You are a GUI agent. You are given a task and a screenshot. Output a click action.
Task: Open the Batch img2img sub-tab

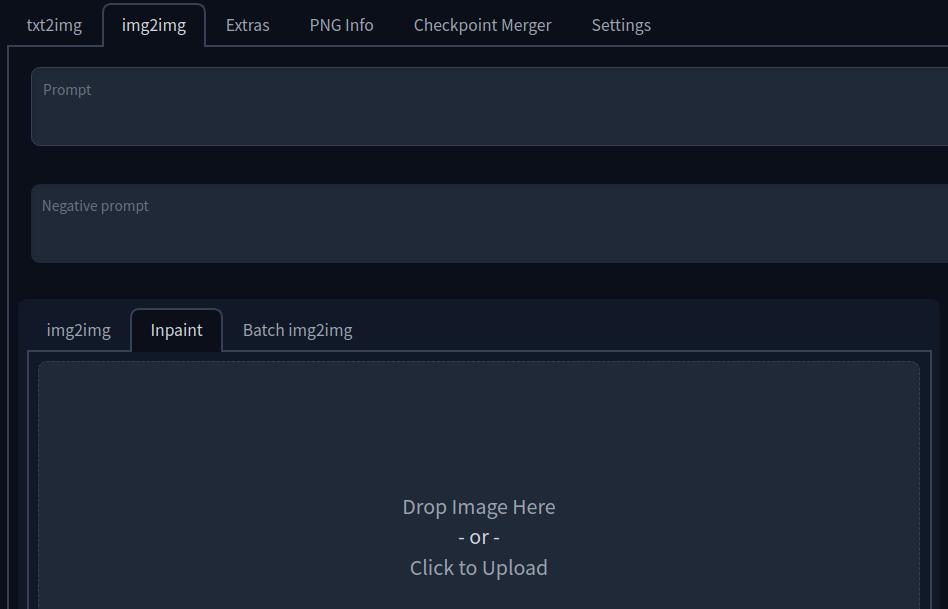click(297, 329)
